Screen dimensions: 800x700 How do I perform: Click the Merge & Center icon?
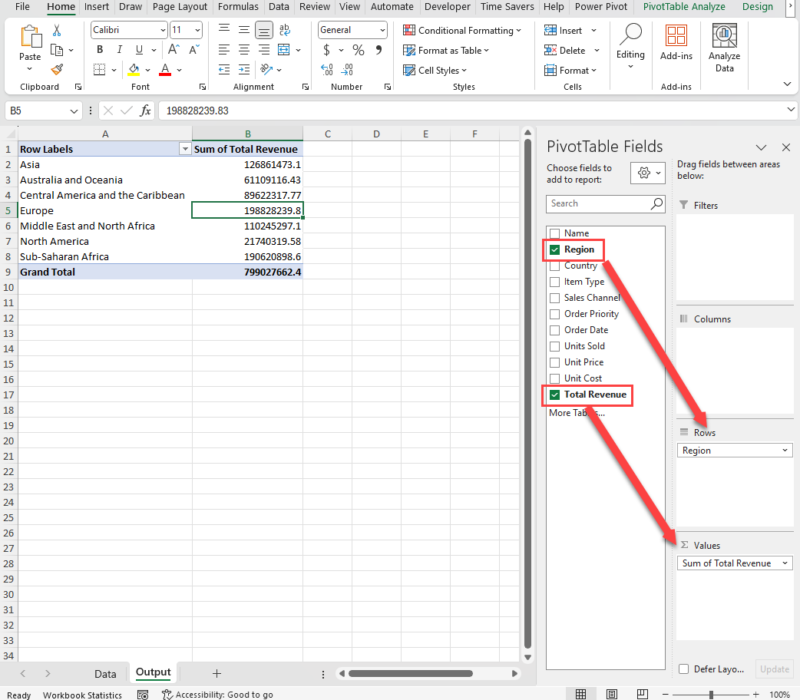[x=283, y=49]
